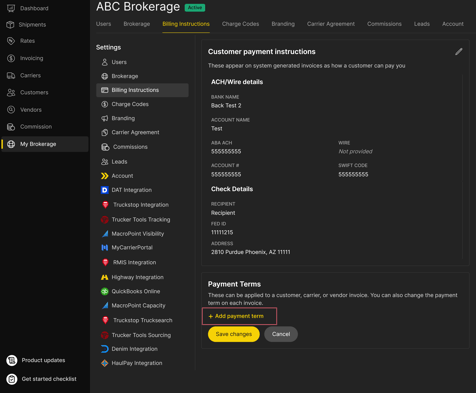
Task: Open Dashboard from the sidebar icon
Action: pos(11,8)
